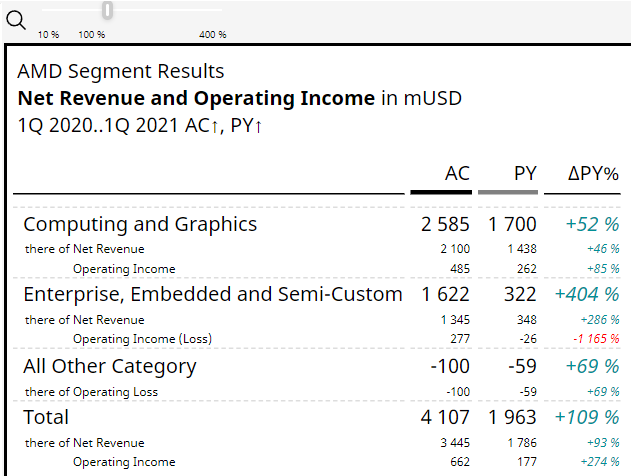
Task: Click the Total row label
Action: tap(46, 417)
